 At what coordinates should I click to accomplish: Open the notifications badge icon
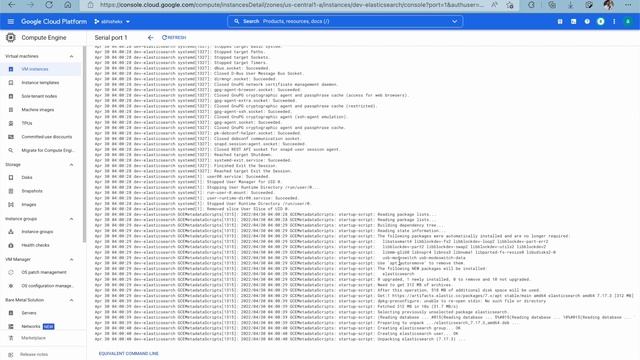tap(600, 21)
